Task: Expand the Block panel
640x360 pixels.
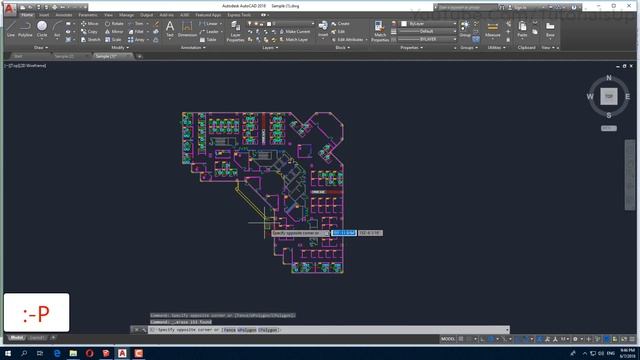Action: [x=342, y=48]
